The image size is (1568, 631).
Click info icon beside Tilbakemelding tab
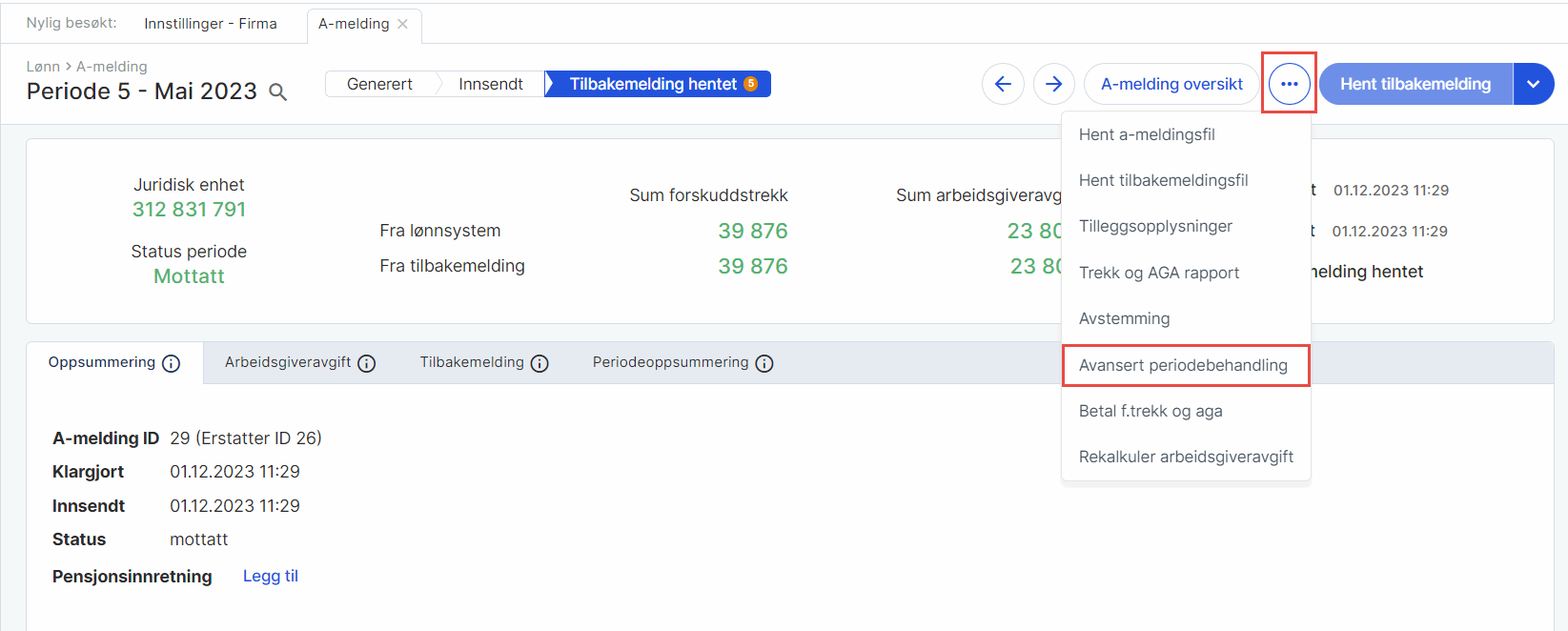coord(540,363)
